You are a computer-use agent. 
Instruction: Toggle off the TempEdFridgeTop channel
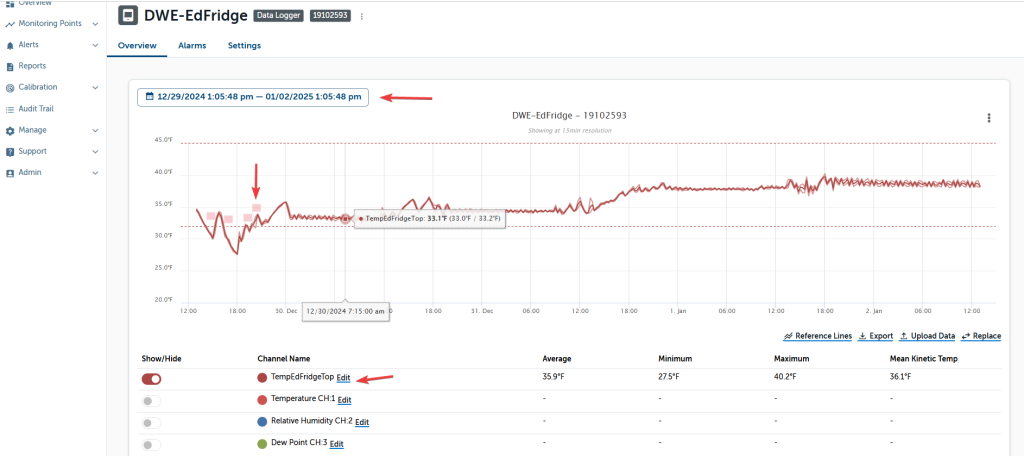point(152,379)
